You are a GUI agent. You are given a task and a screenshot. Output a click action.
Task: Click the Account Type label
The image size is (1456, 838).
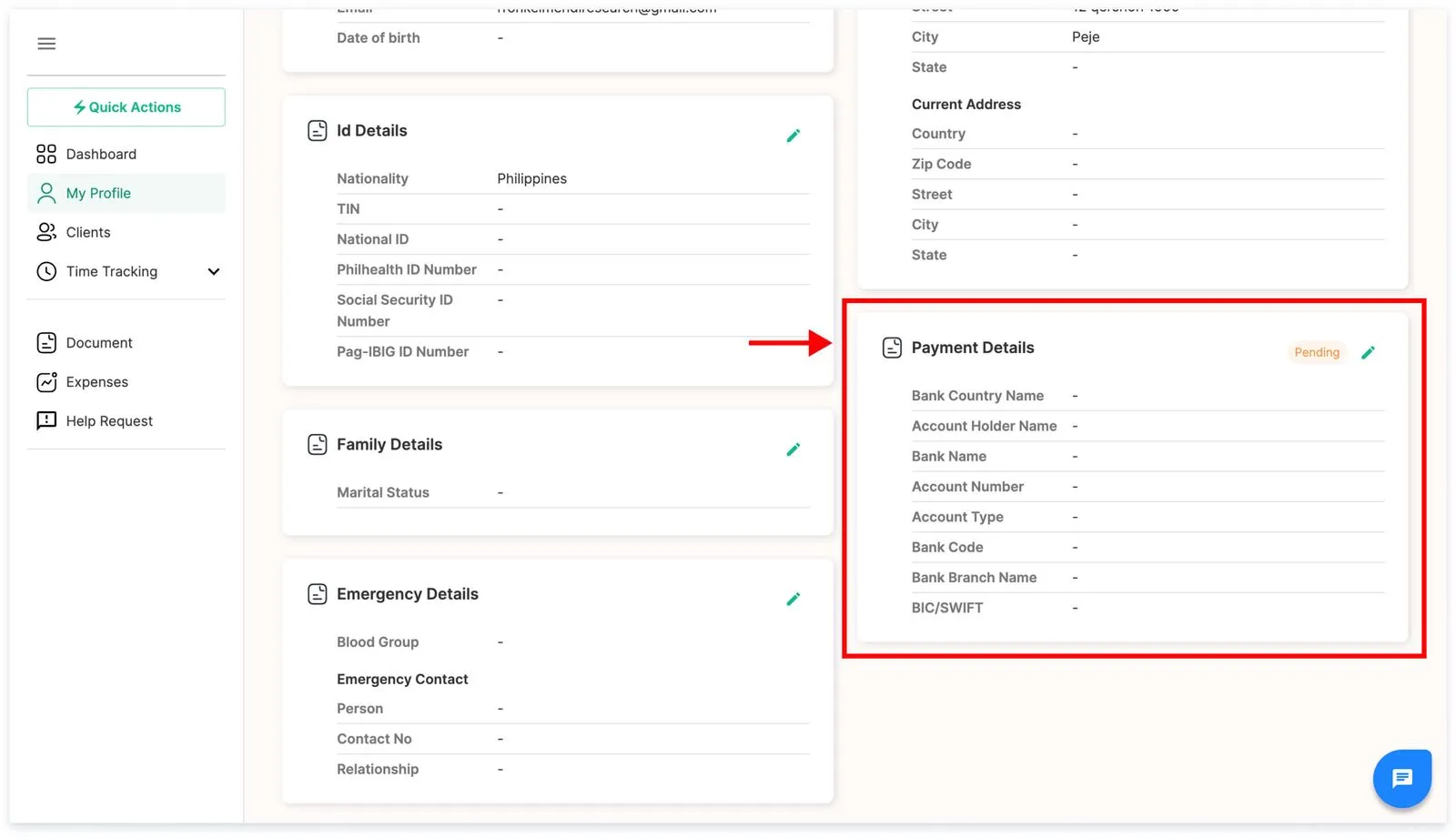958,517
